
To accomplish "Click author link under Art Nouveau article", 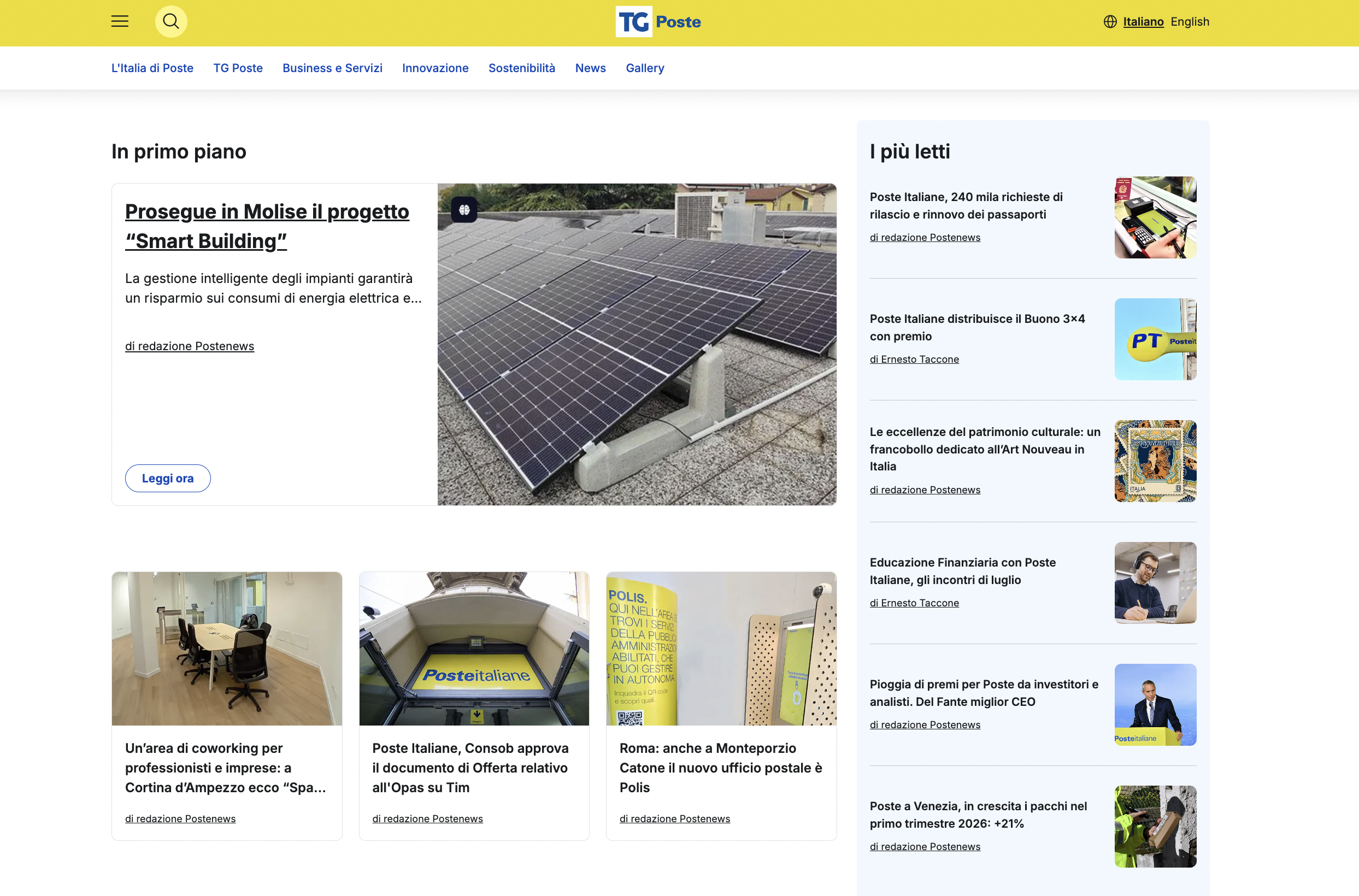I will tap(925, 490).
